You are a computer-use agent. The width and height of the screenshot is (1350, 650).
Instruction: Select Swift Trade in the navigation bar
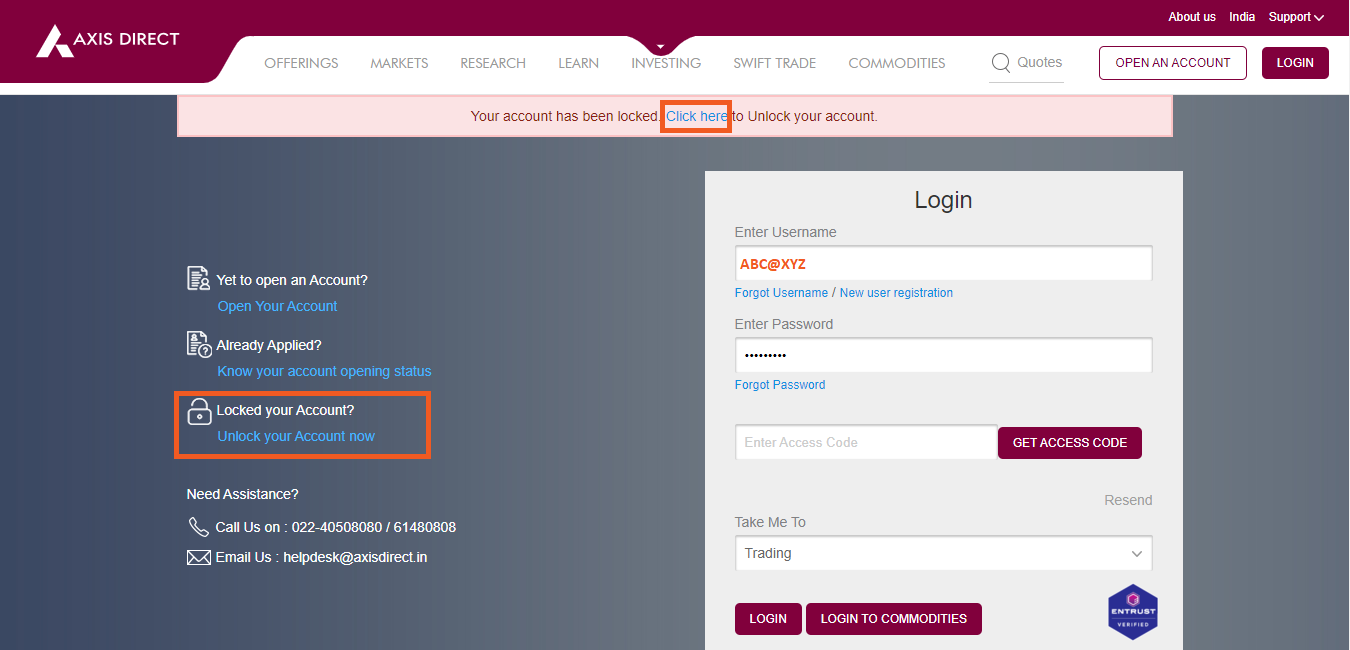coord(774,63)
